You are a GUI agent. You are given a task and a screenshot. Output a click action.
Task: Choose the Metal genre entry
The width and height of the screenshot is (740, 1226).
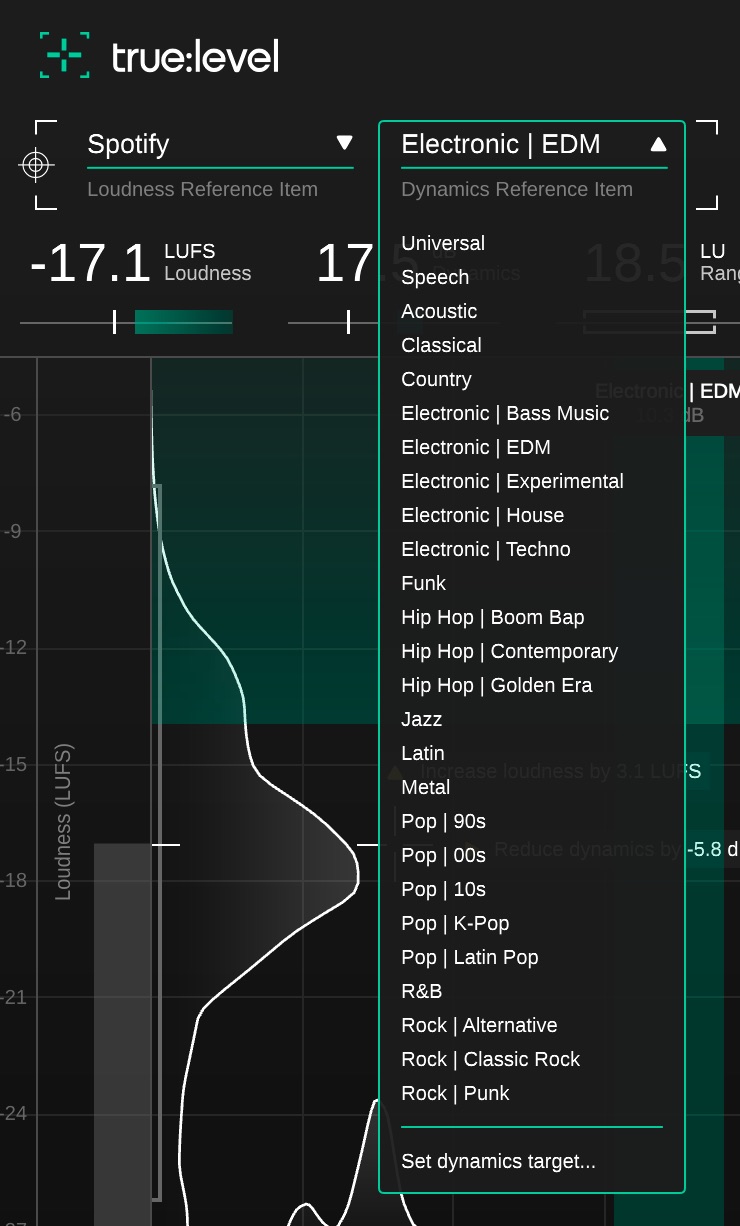425,787
